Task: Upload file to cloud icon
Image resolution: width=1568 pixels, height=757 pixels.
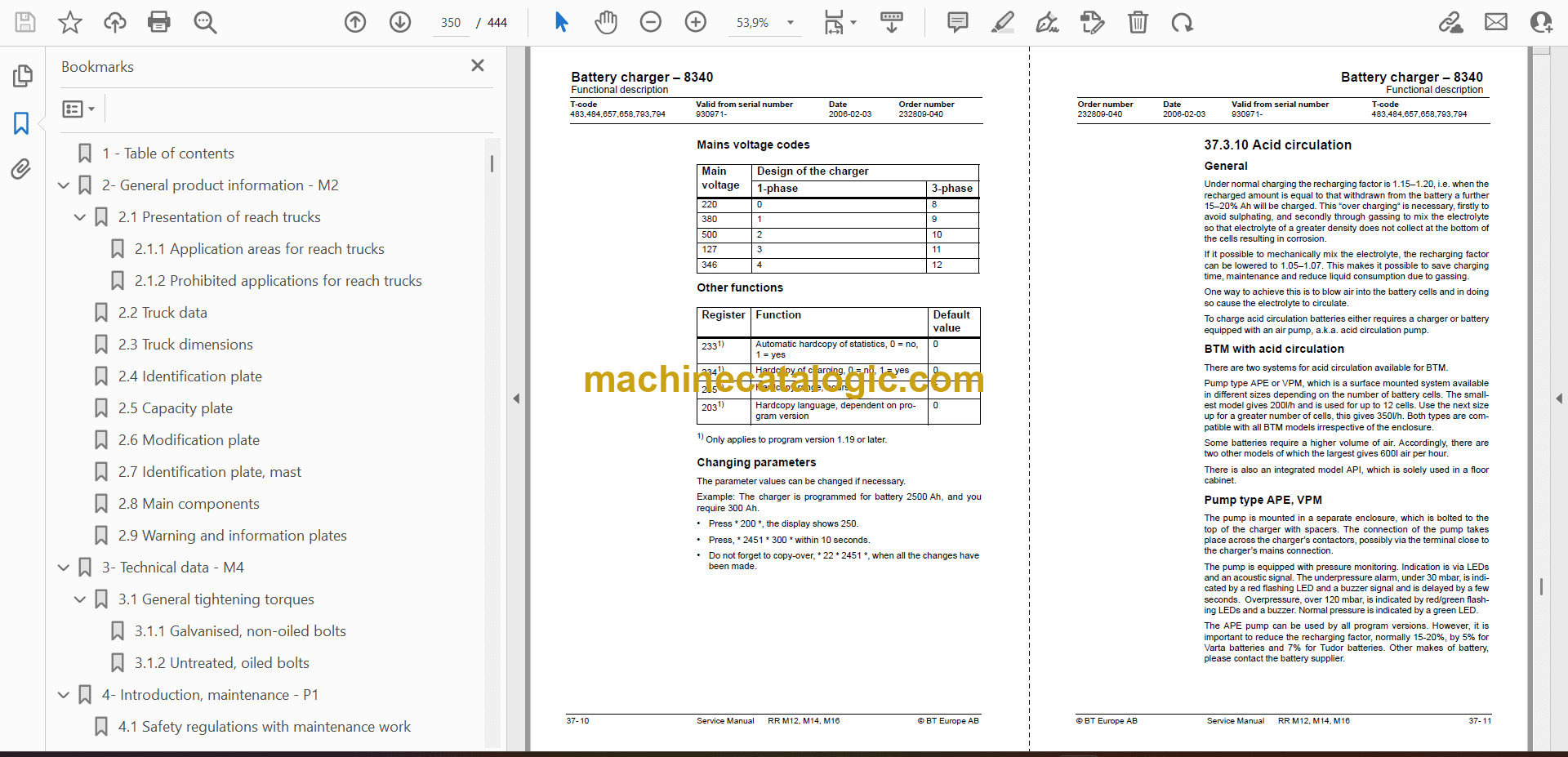Action: tap(115, 22)
